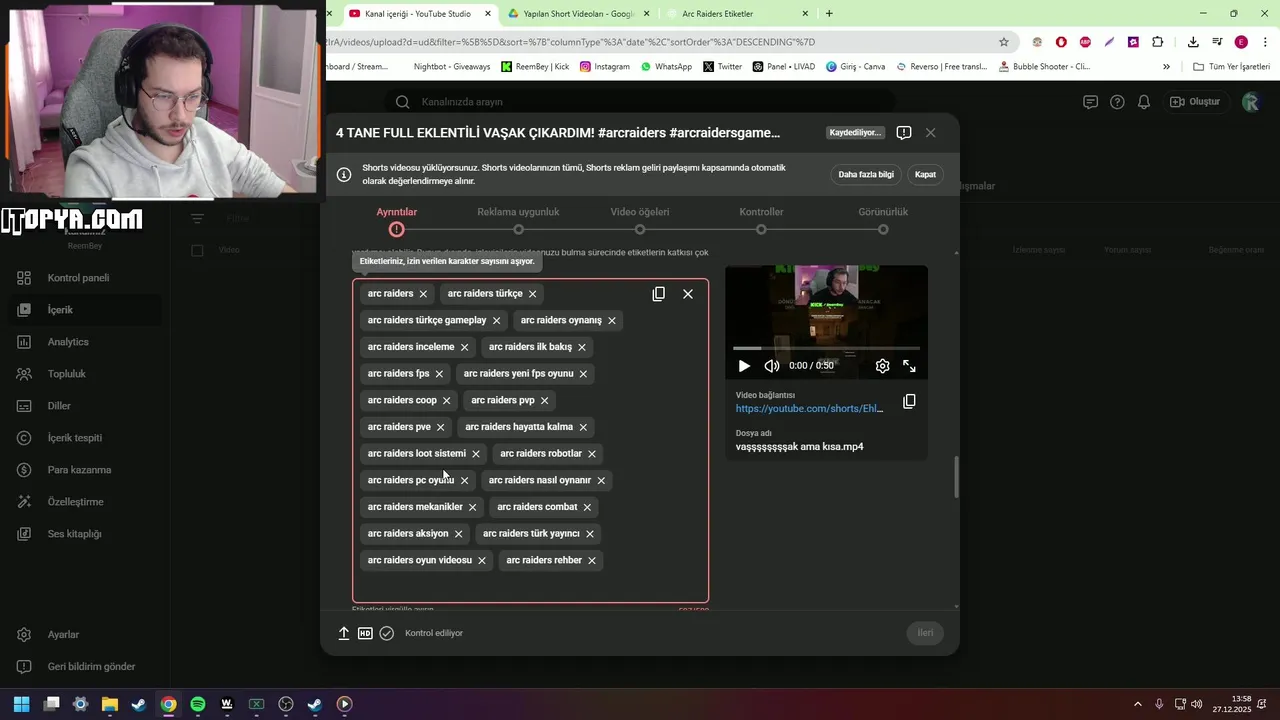Screen dimensions: 1280x720
Task: Open 'Diller' in the sidebar
Action: (x=84, y=406)
